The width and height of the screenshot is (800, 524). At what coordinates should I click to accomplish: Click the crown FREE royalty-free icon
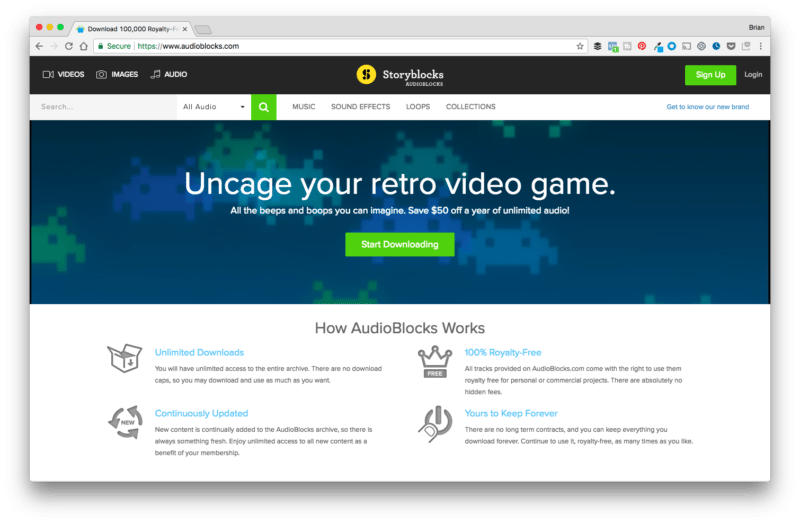pos(435,362)
